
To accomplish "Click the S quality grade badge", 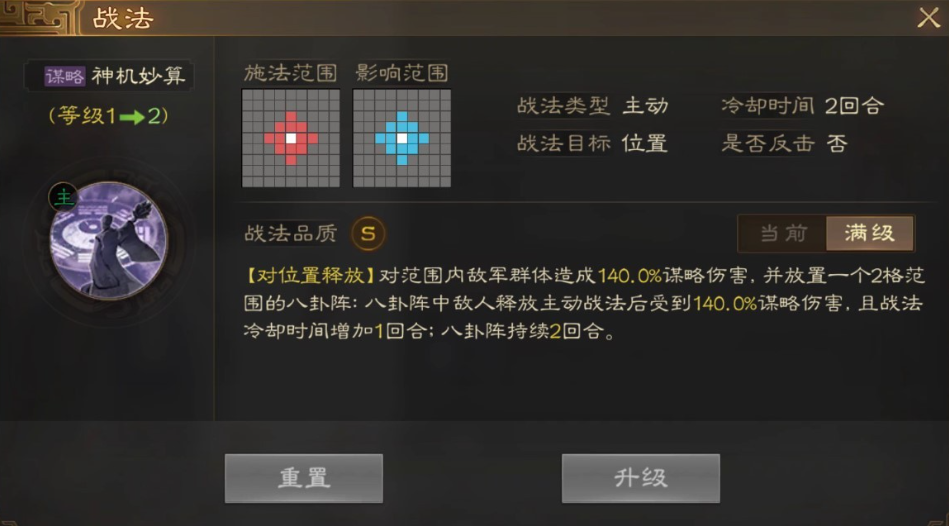I will click(368, 233).
